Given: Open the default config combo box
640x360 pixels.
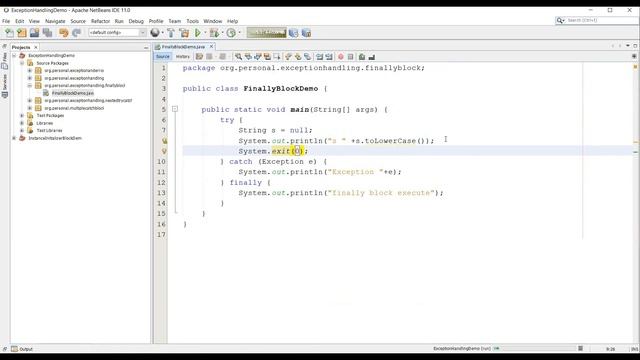Looking at the screenshot, I should click(117, 33).
